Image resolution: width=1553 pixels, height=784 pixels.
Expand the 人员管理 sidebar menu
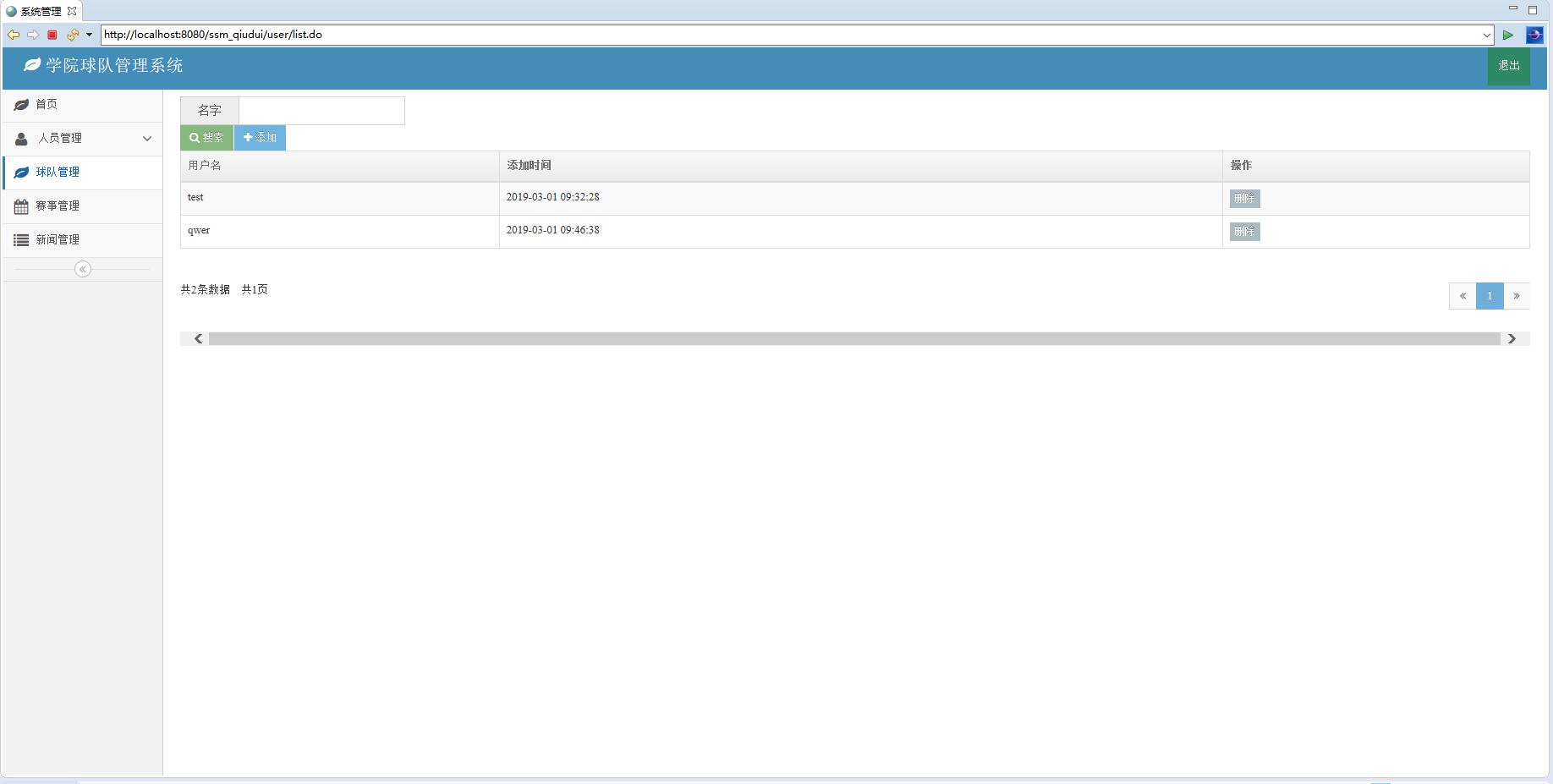coord(83,139)
